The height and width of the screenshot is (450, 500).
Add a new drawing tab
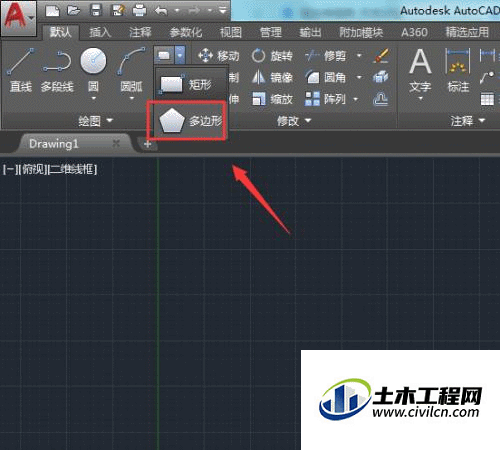tap(147, 144)
